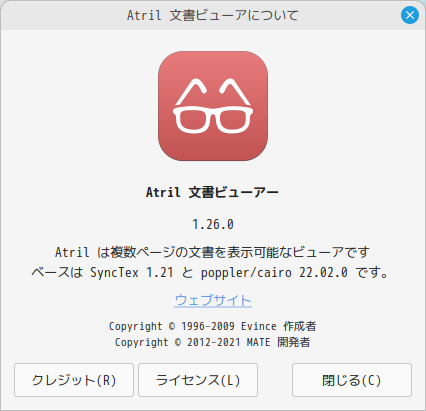Click the empty title bar area left of the title

click(x=63, y=15)
